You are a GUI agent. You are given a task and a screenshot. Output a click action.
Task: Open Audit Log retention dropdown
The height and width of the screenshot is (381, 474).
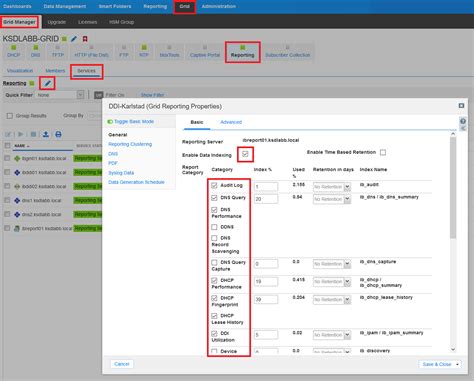click(x=347, y=187)
